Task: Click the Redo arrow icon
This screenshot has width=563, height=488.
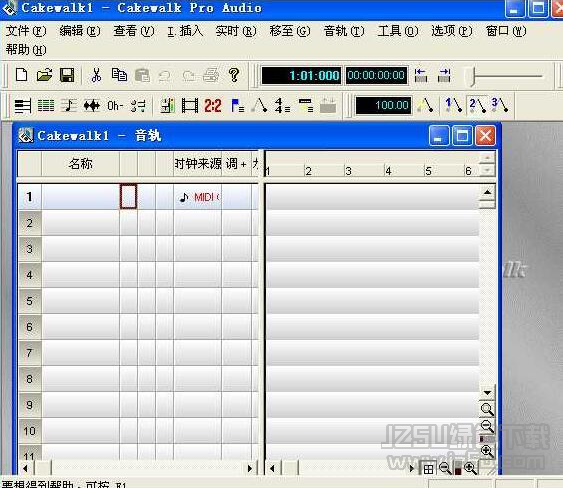Action: point(188,75)
